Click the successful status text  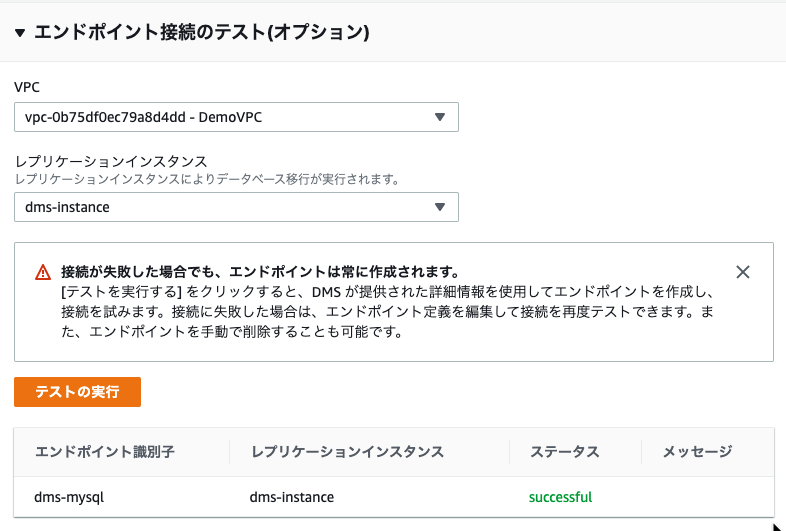click(560, 497)
